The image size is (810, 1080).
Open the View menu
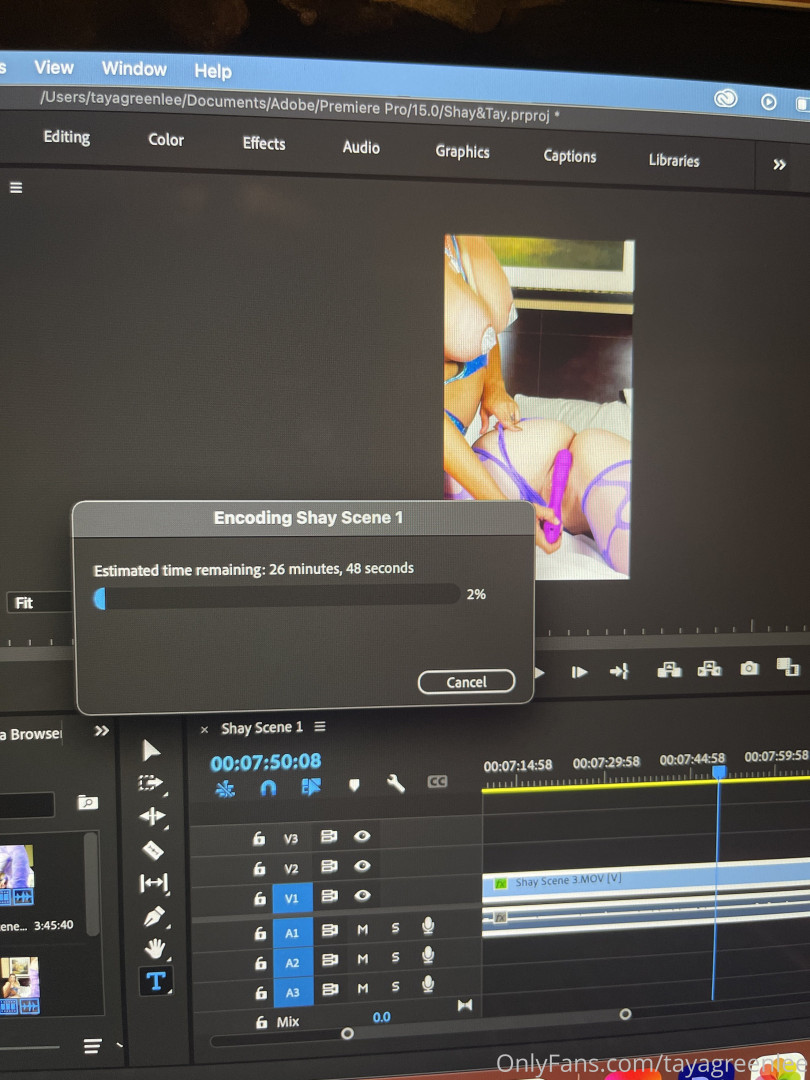pos(54,67)
